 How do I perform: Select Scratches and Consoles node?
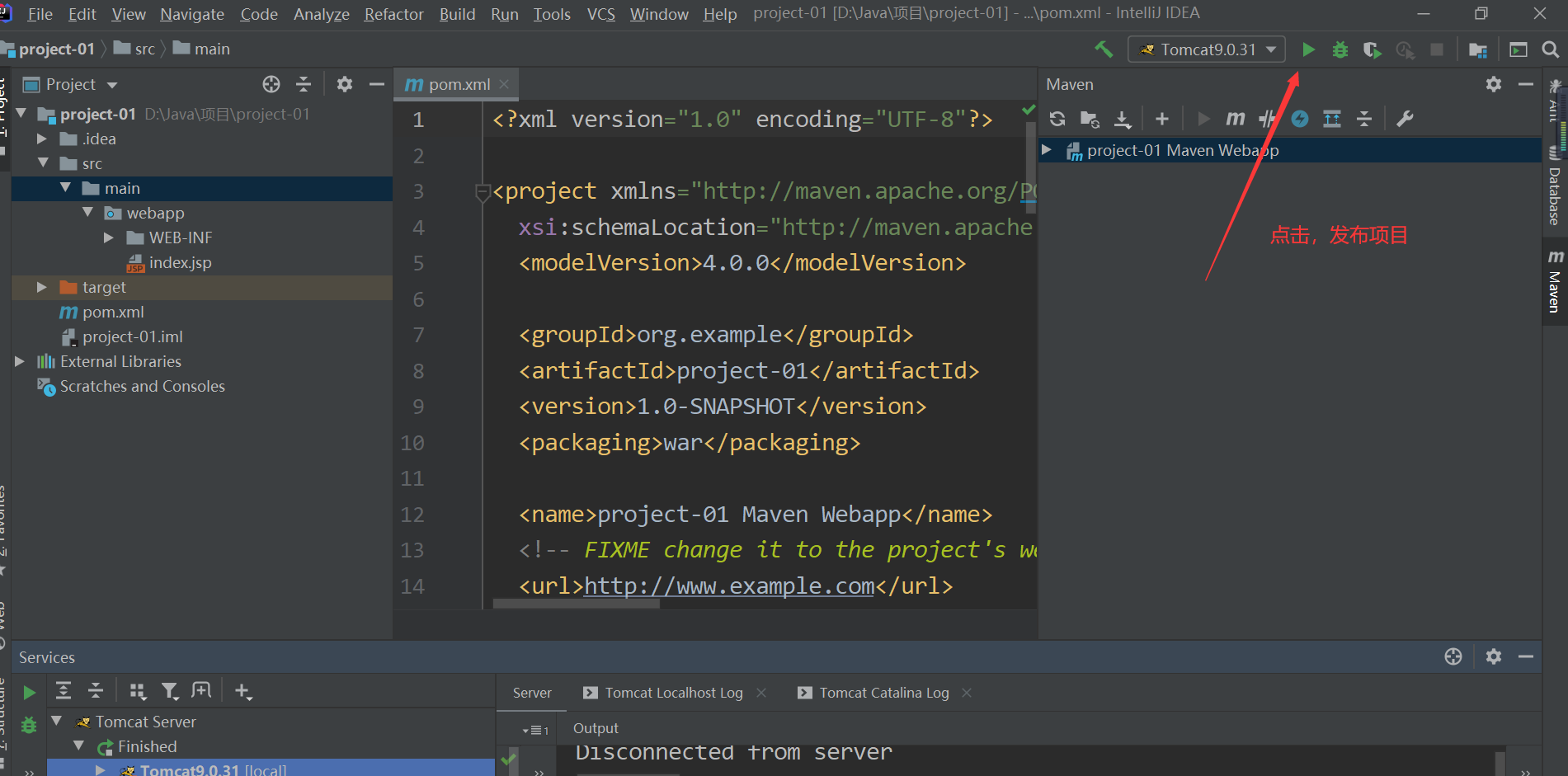(142, 386)
